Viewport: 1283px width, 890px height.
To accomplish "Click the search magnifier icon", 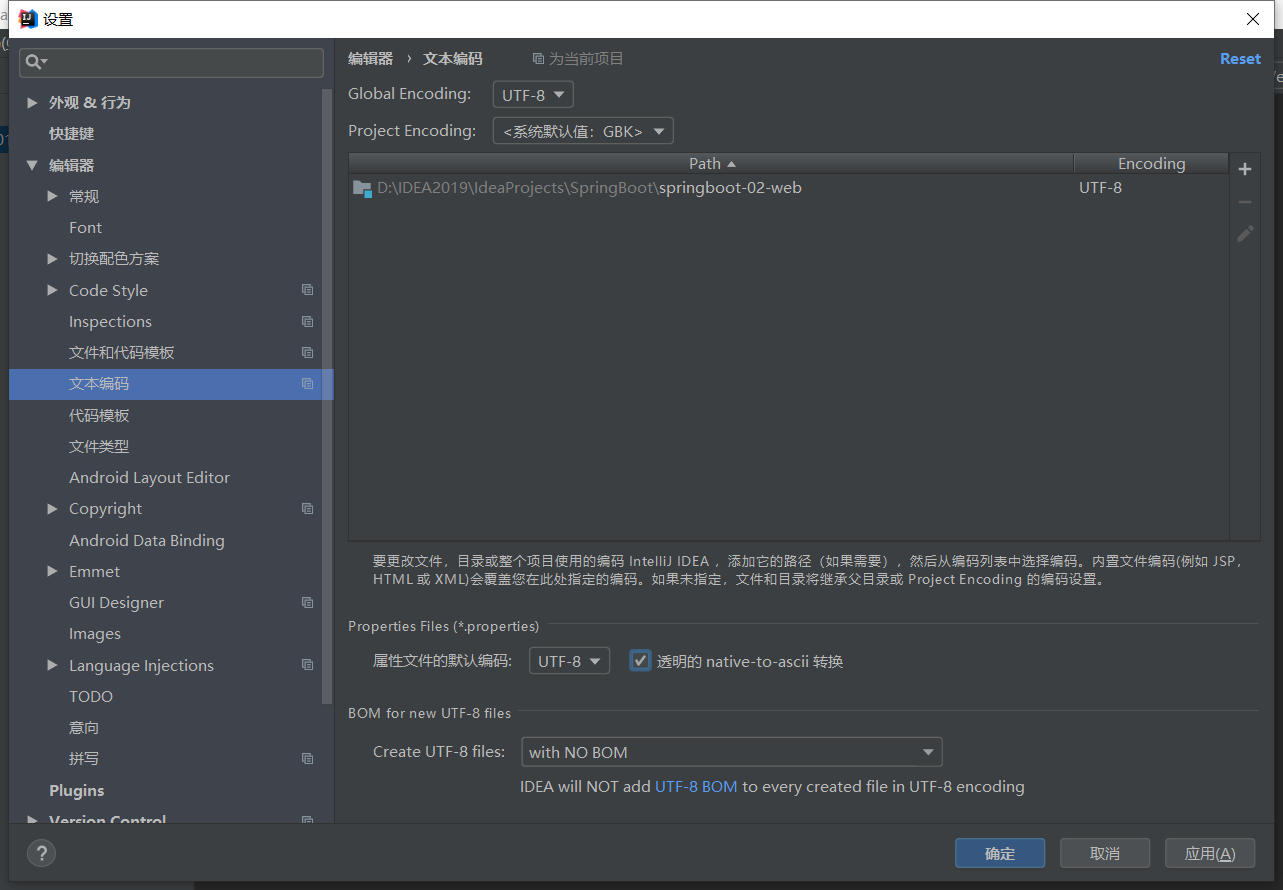I will [x=35, y=62].
